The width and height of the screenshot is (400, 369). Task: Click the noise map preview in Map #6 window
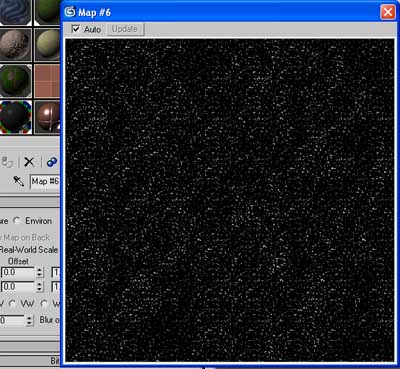pyautogui.click(x=230, y=200)
